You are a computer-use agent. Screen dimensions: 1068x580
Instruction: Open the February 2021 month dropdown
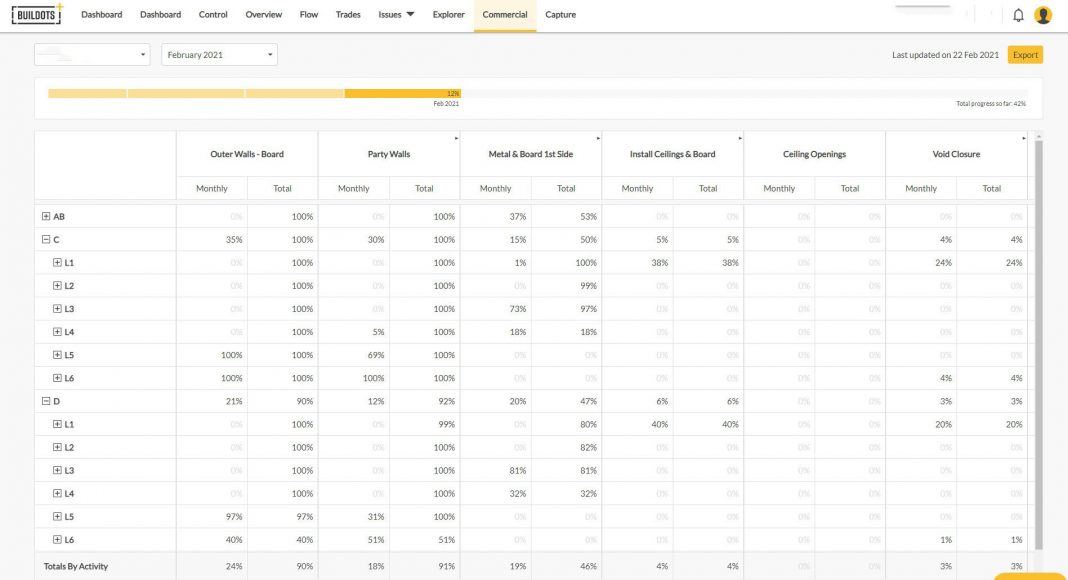point(219,55)
